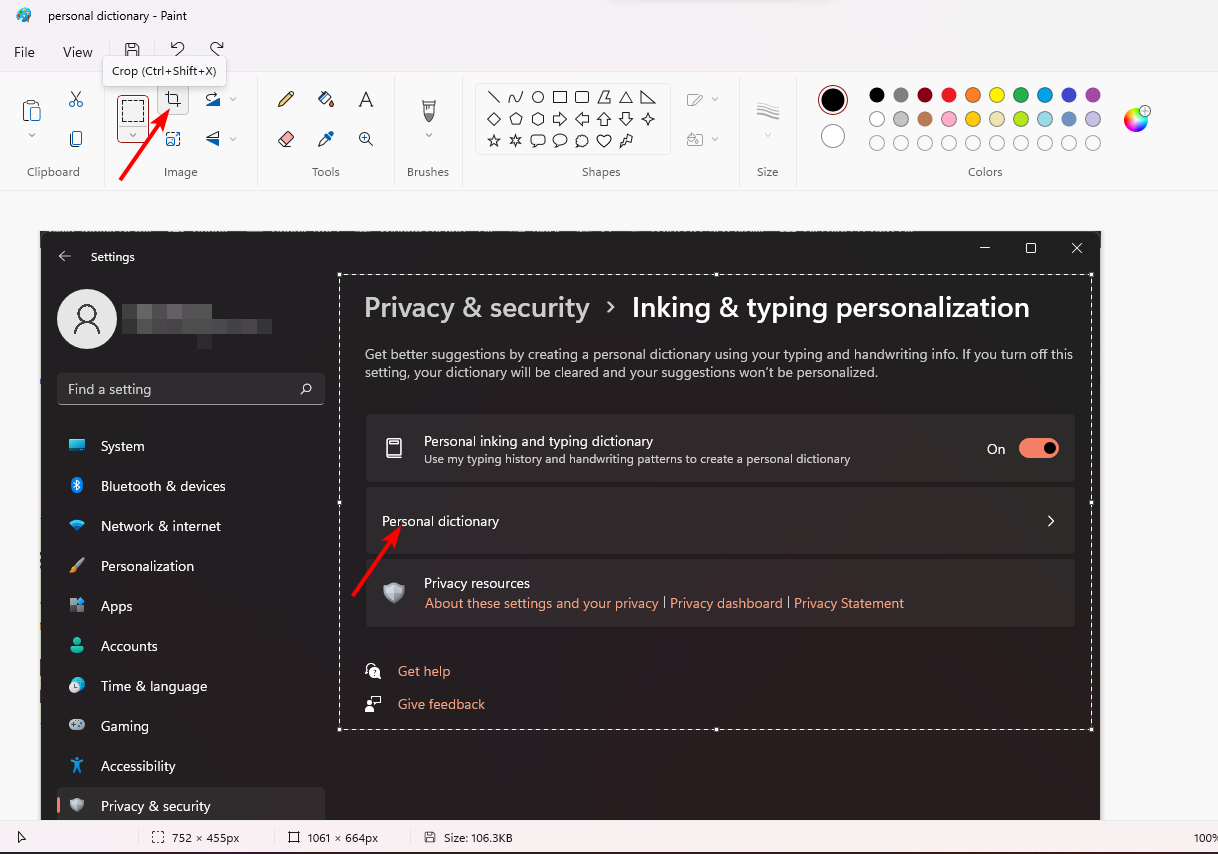Click the Privacy dashboard link
The image size is (1218, 854).
point(726,603)
